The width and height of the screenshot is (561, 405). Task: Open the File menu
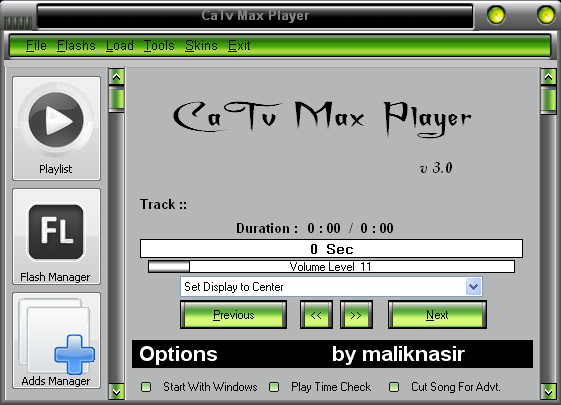[x=36, y=46]
